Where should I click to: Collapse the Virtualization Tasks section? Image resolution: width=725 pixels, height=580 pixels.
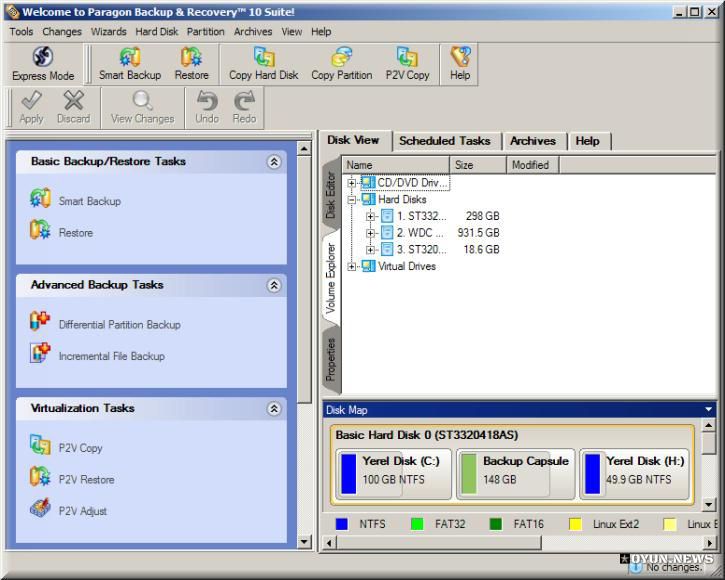[x=274, y=408]
